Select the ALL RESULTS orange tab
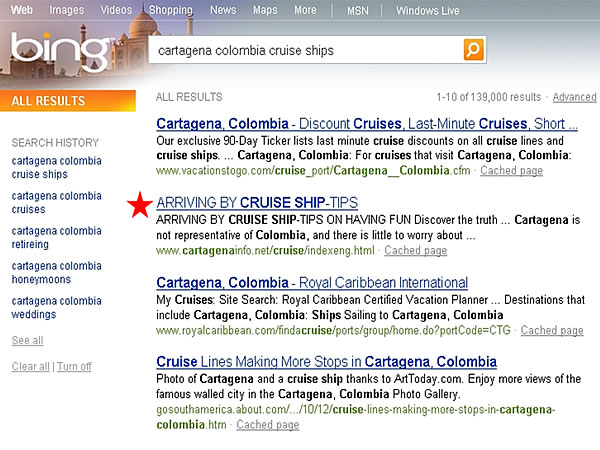600x450 pixels. pyautogui.click(x=68, y=101)
